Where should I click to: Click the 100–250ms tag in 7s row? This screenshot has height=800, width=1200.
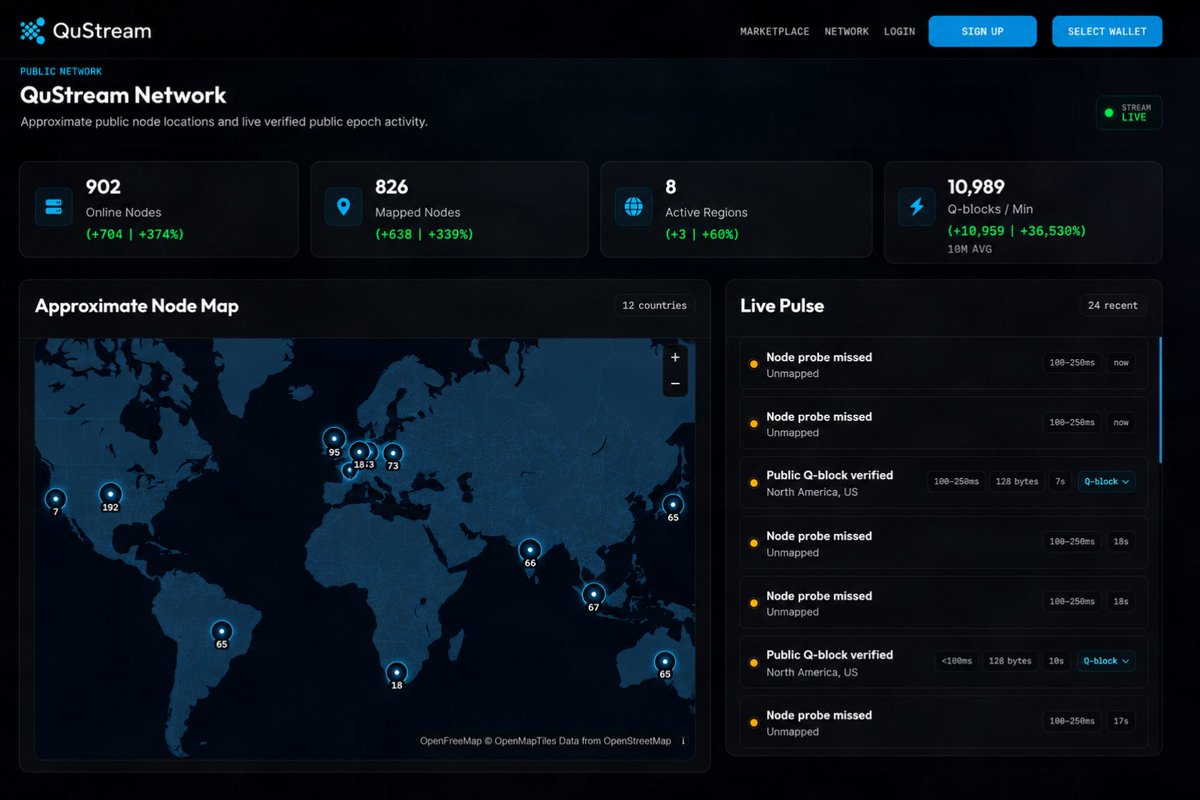point(956,482)
